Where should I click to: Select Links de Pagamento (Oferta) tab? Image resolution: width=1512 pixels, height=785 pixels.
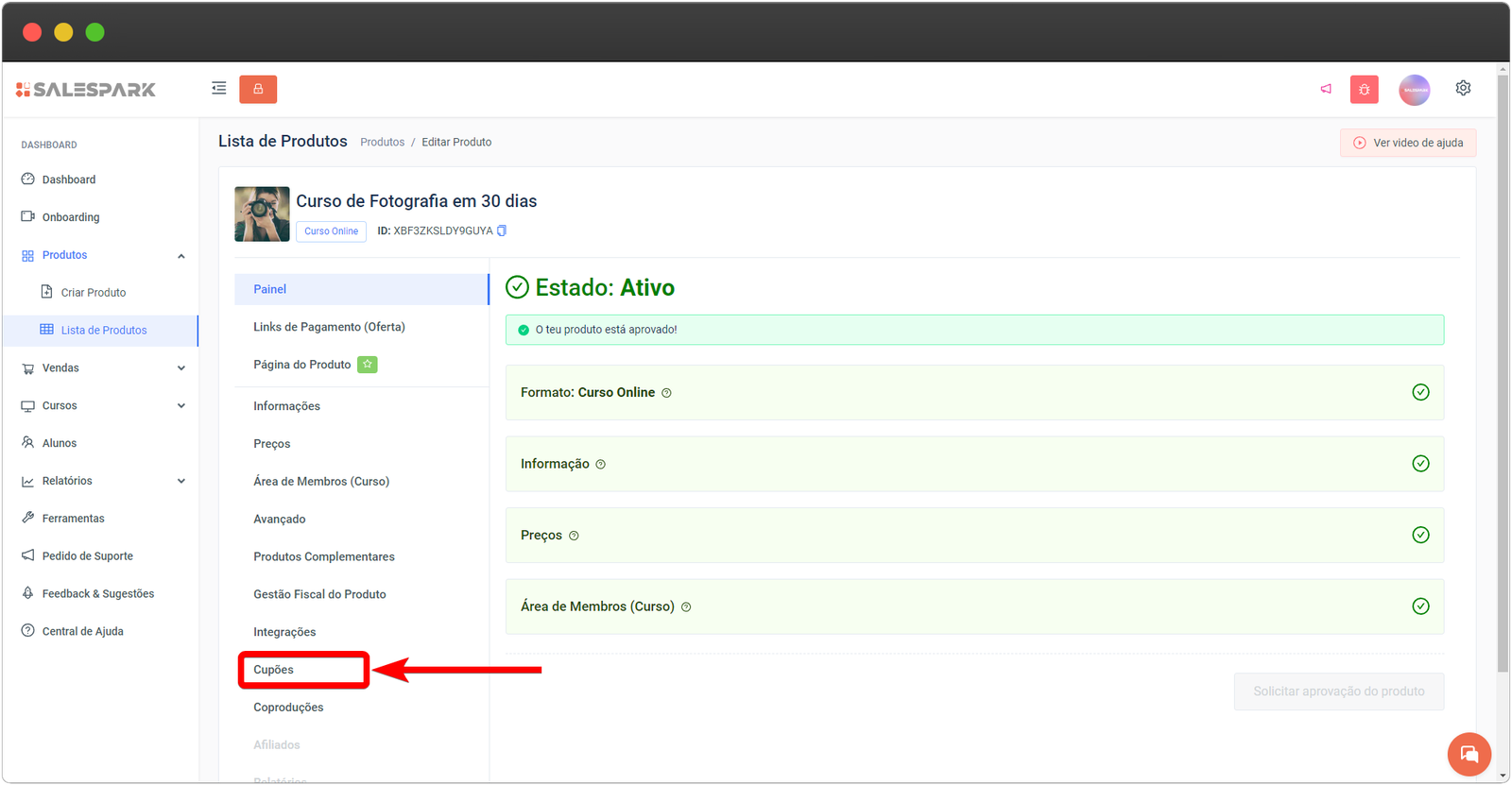pyautogui.click(x=329, y=327)
